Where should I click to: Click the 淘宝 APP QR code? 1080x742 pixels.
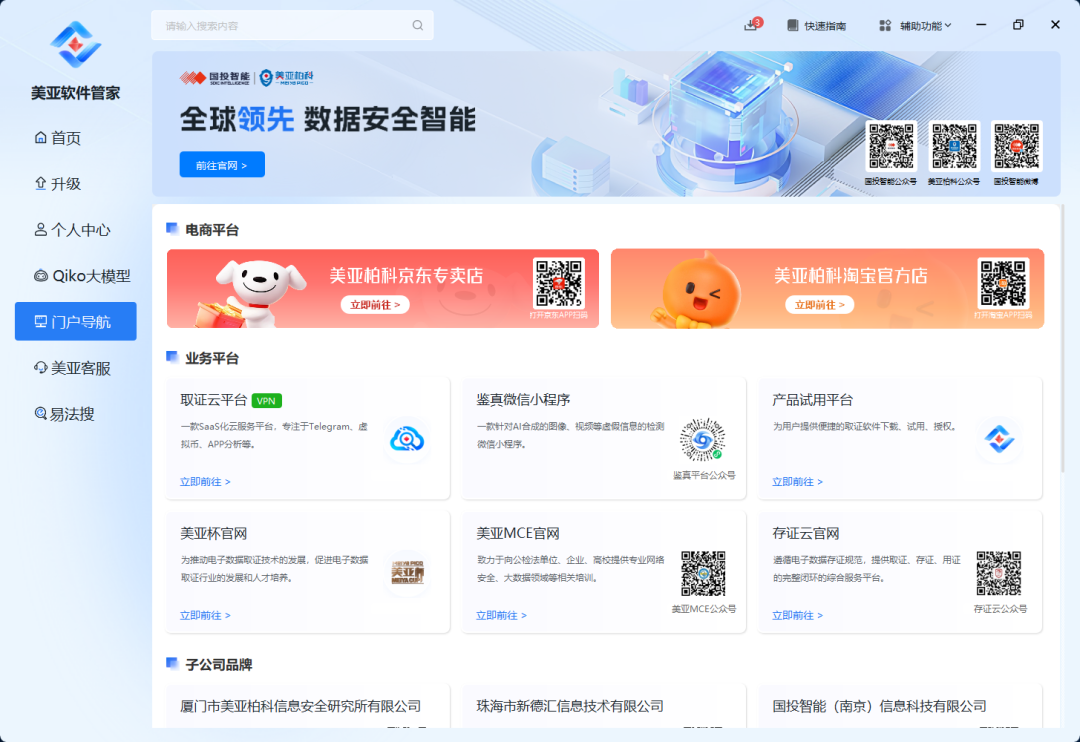pos(1003,282)
